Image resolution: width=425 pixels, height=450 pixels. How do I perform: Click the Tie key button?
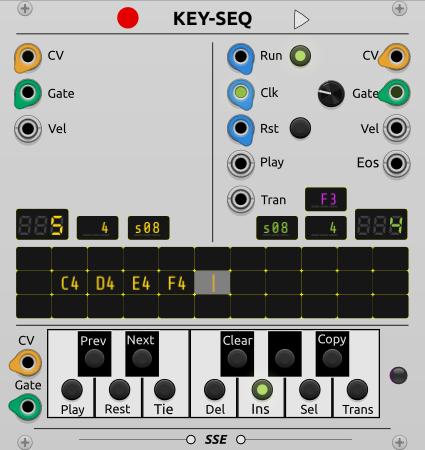tap(164, 389)
